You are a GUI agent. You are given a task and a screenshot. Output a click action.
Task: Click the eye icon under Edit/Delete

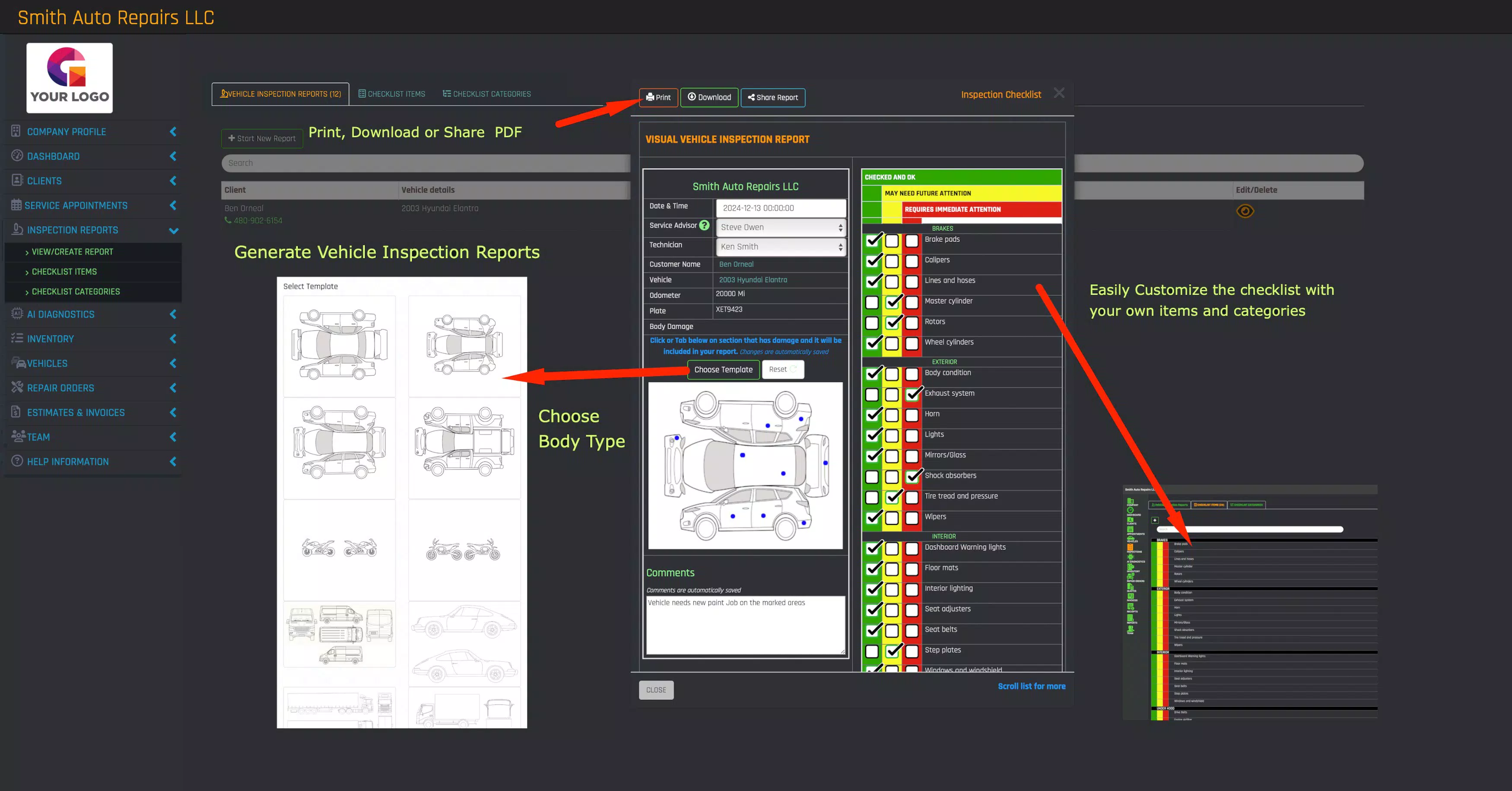pyautogui.click(x=1244, y=211)
